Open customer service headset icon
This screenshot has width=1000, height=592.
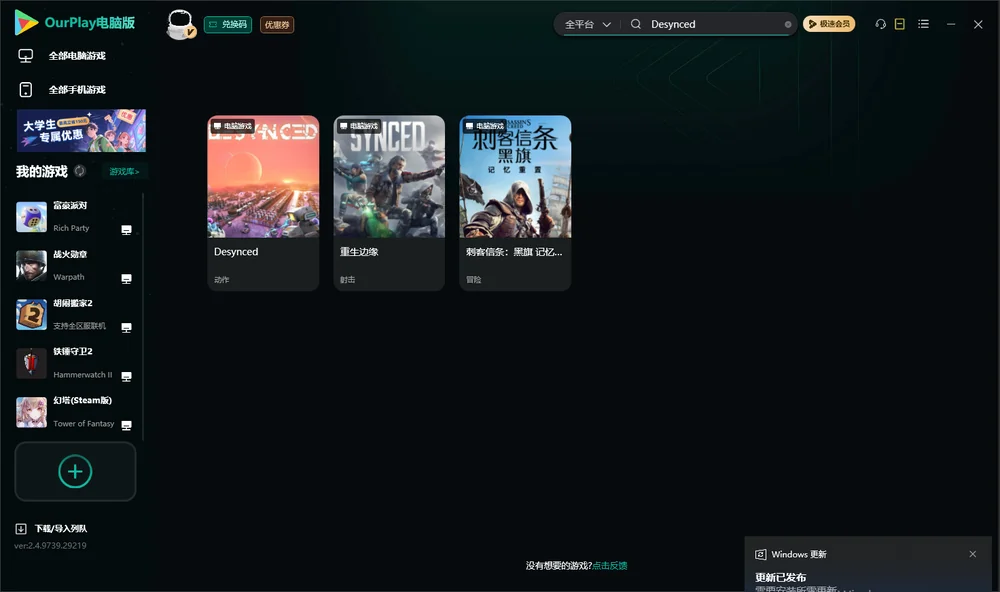(x=880, y=24)
